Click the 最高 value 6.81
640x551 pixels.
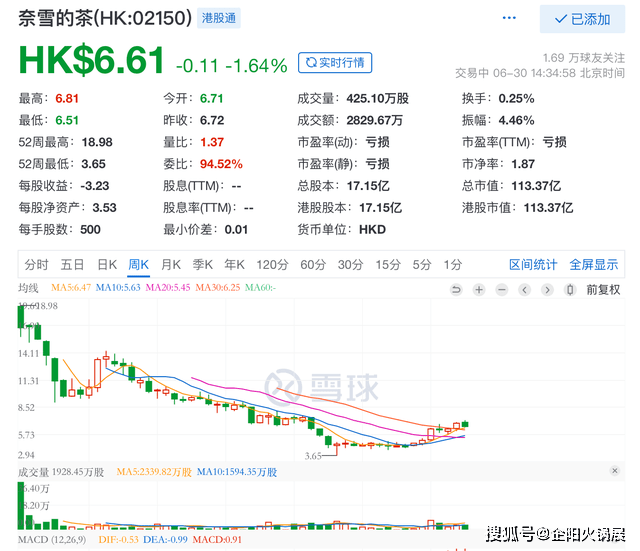click(x=67, y=98)
